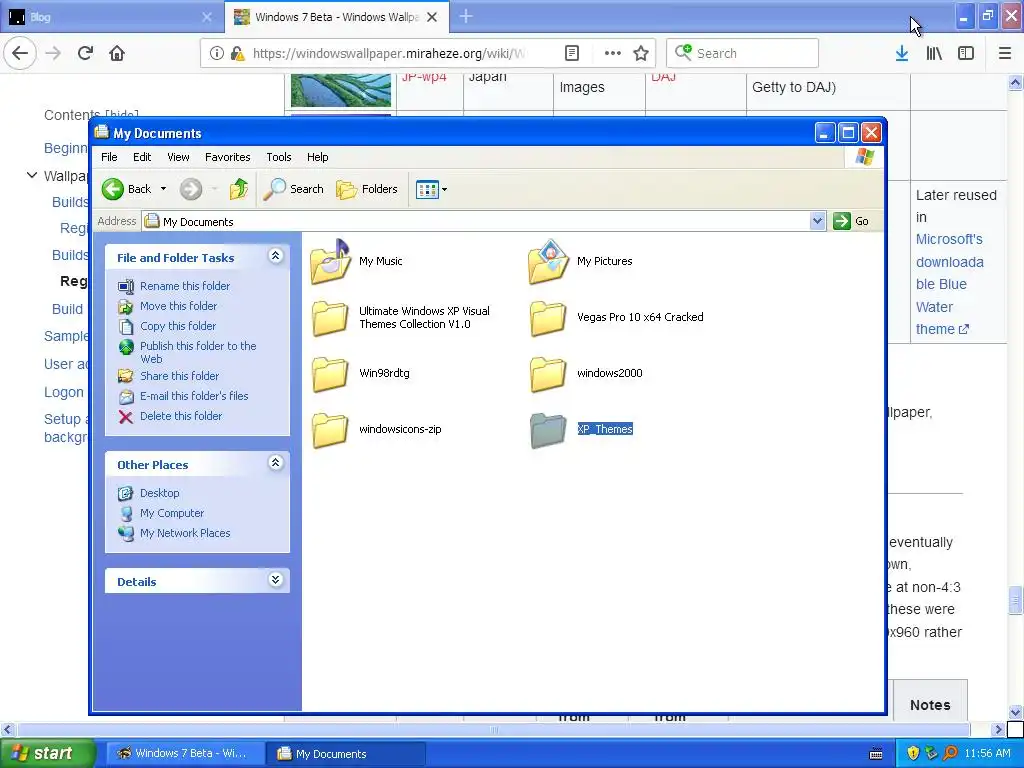Select Vegas Pro 10 x64 Cracked folder icon

pos(549,318)
